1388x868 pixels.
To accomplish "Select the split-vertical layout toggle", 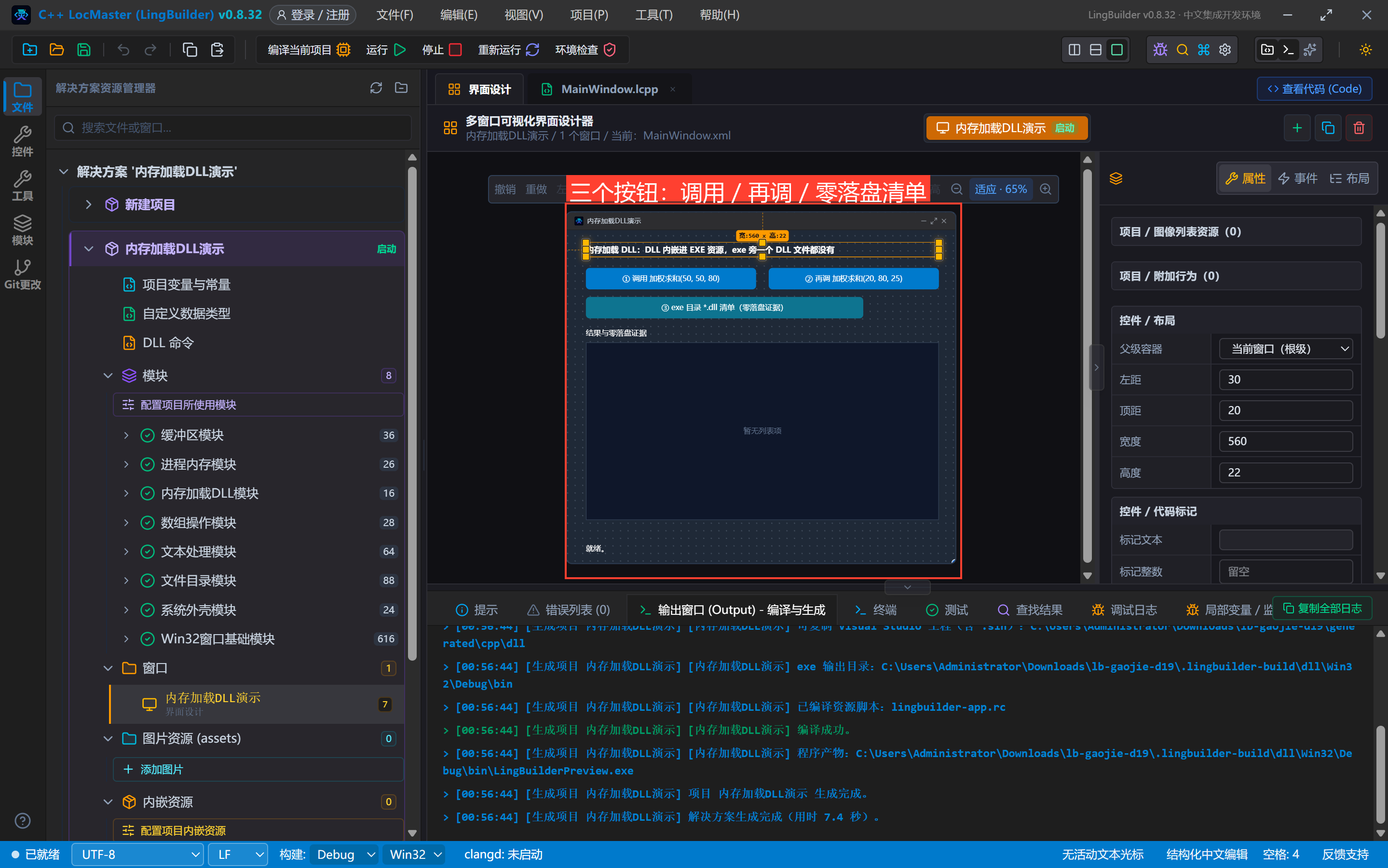I will [x=1074, y=50].
